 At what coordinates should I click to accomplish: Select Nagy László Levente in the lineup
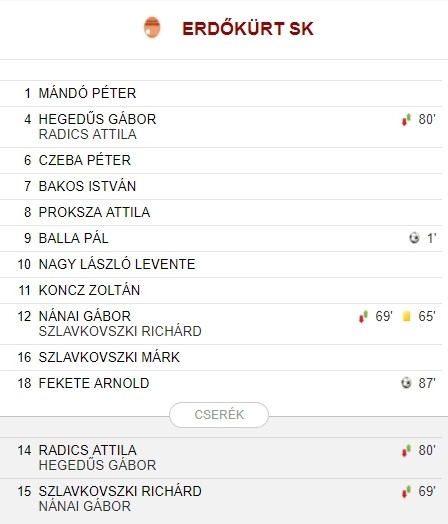[x=117, y=264]
